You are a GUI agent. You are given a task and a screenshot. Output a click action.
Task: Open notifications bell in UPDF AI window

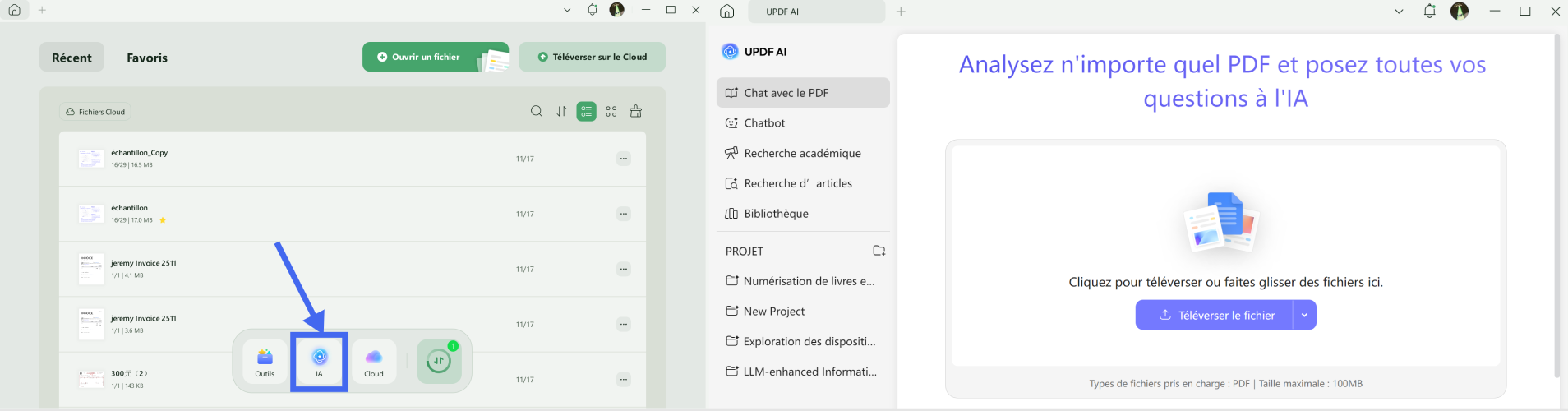point(1430,12)
